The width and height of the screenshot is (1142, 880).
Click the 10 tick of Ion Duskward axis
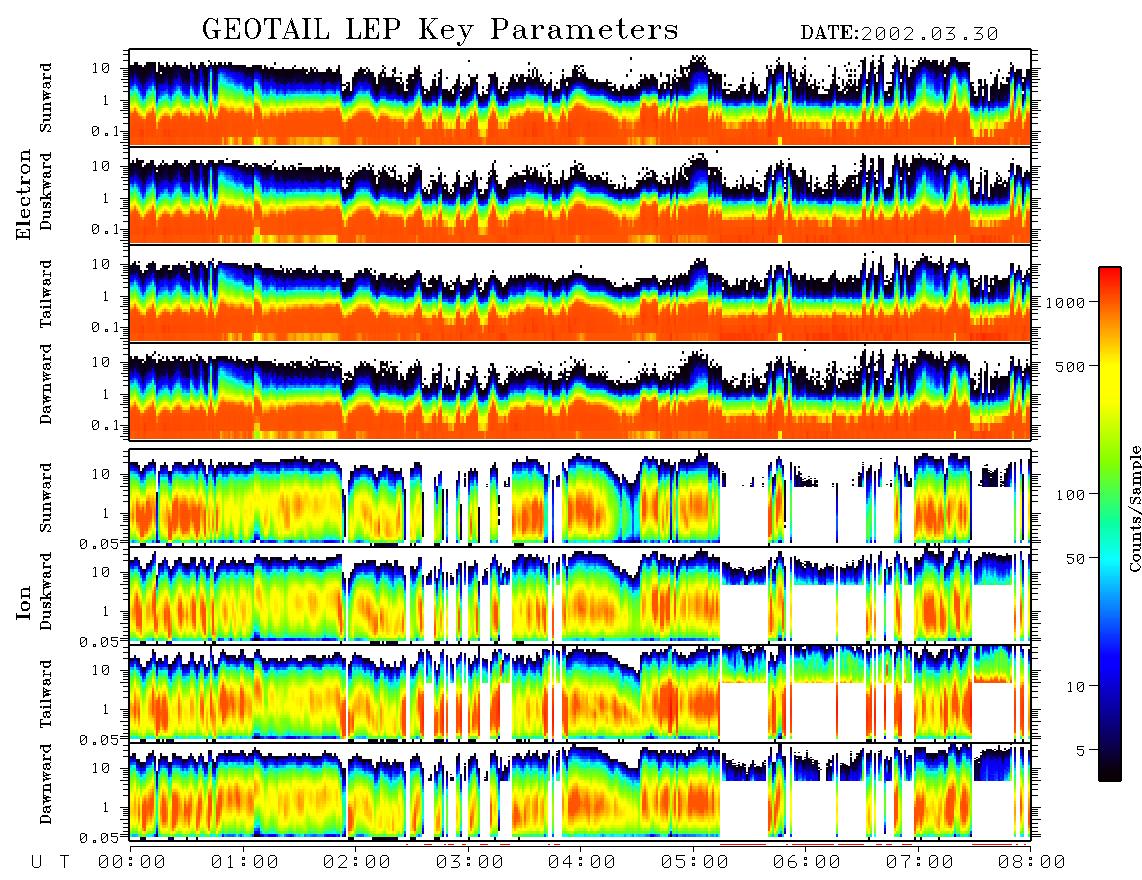101,573
